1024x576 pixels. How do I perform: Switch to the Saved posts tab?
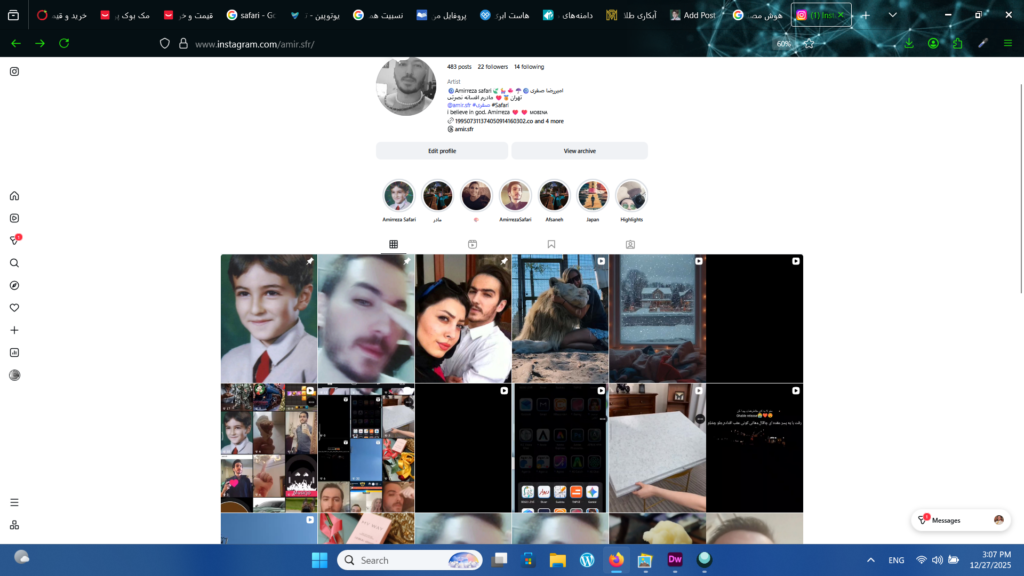coord(551,244)
